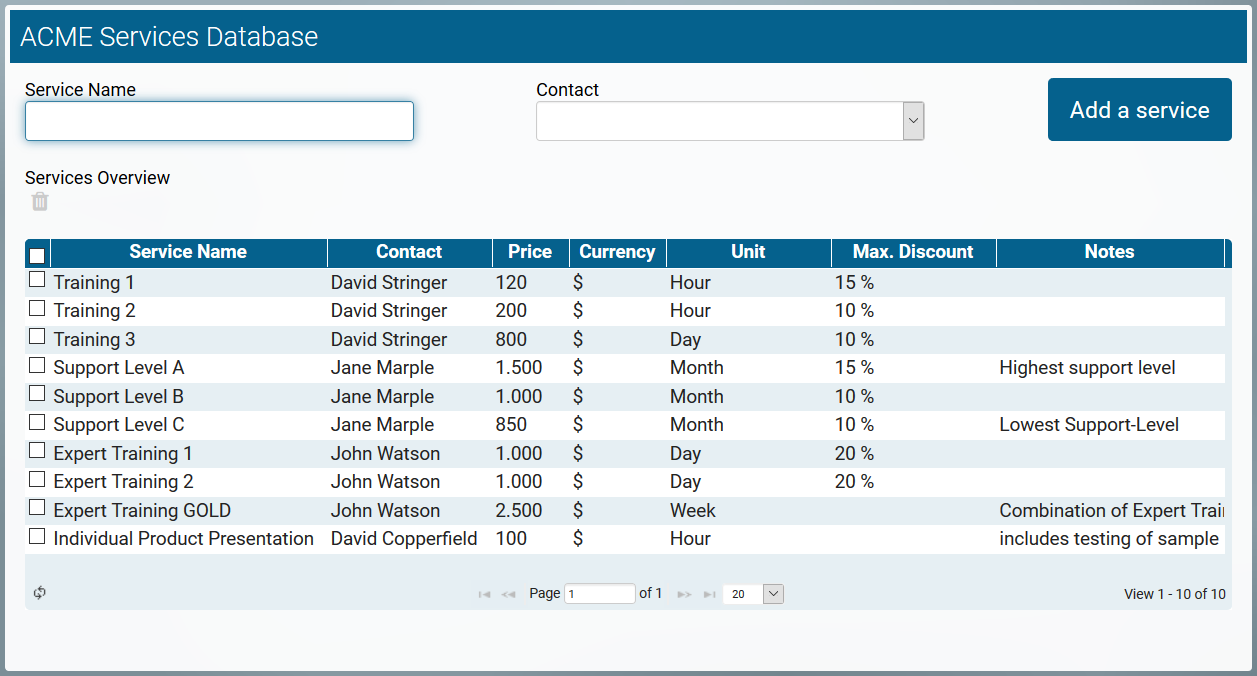Click the trash icon to delete selected services

[38, 201]
